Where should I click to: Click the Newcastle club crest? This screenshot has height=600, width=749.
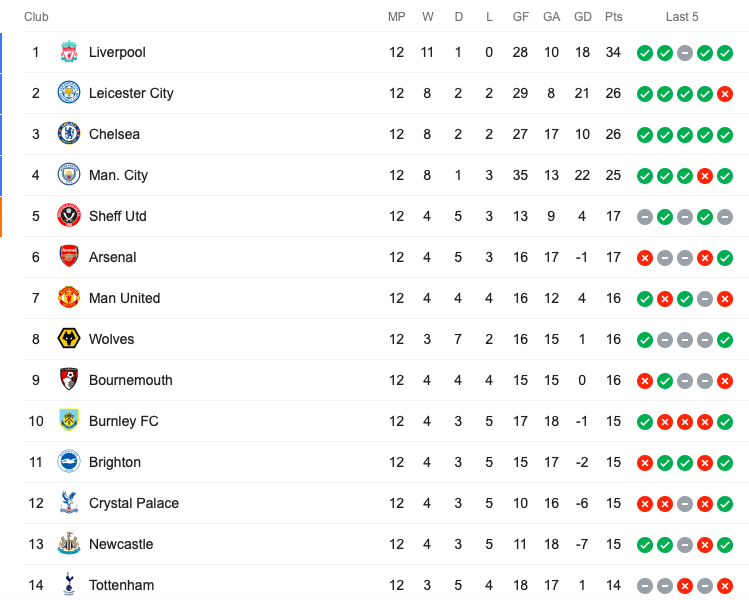[x=69, y=544]
